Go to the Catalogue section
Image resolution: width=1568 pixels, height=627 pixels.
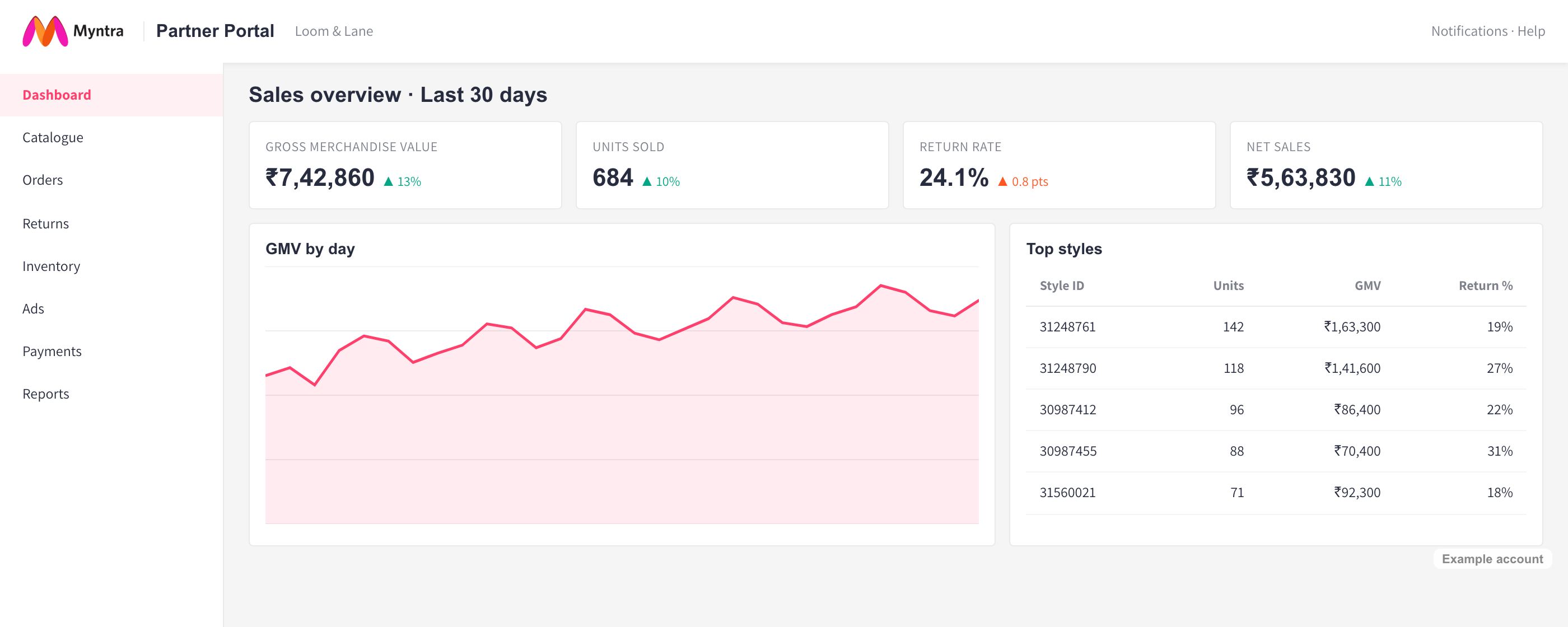coord(111,138)
